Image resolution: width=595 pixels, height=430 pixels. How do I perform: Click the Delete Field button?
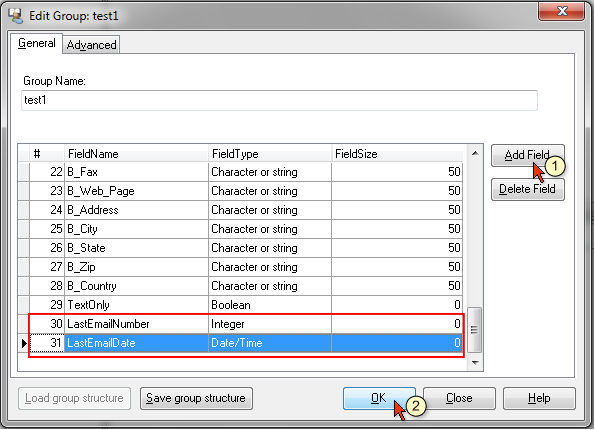tap(527, 189)
